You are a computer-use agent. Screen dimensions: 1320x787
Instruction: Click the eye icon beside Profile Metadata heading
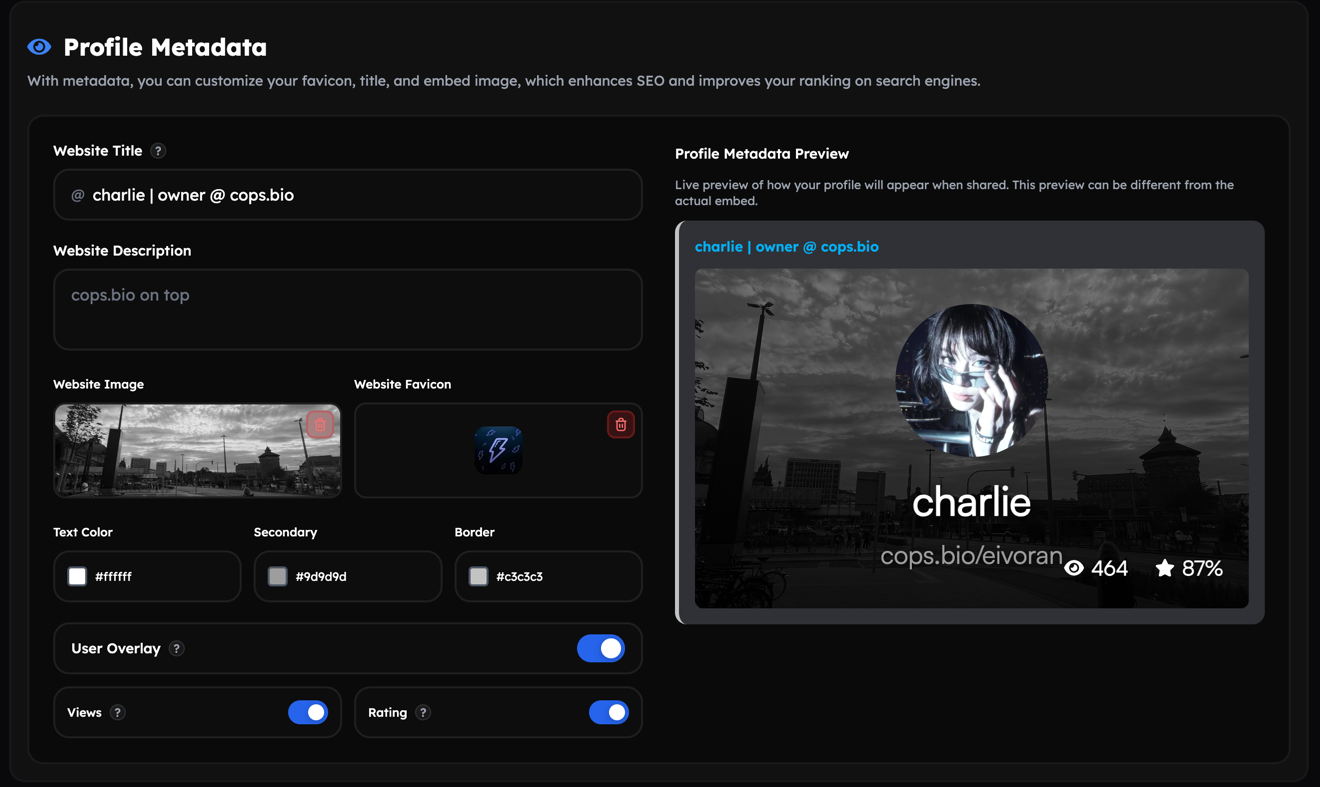pos(38,46)
